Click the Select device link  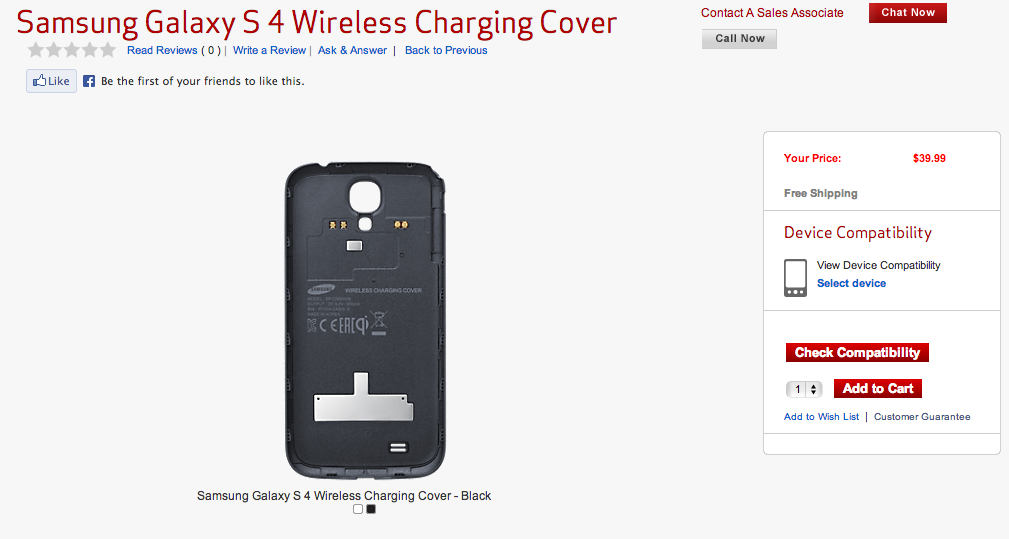click(851, 283)
